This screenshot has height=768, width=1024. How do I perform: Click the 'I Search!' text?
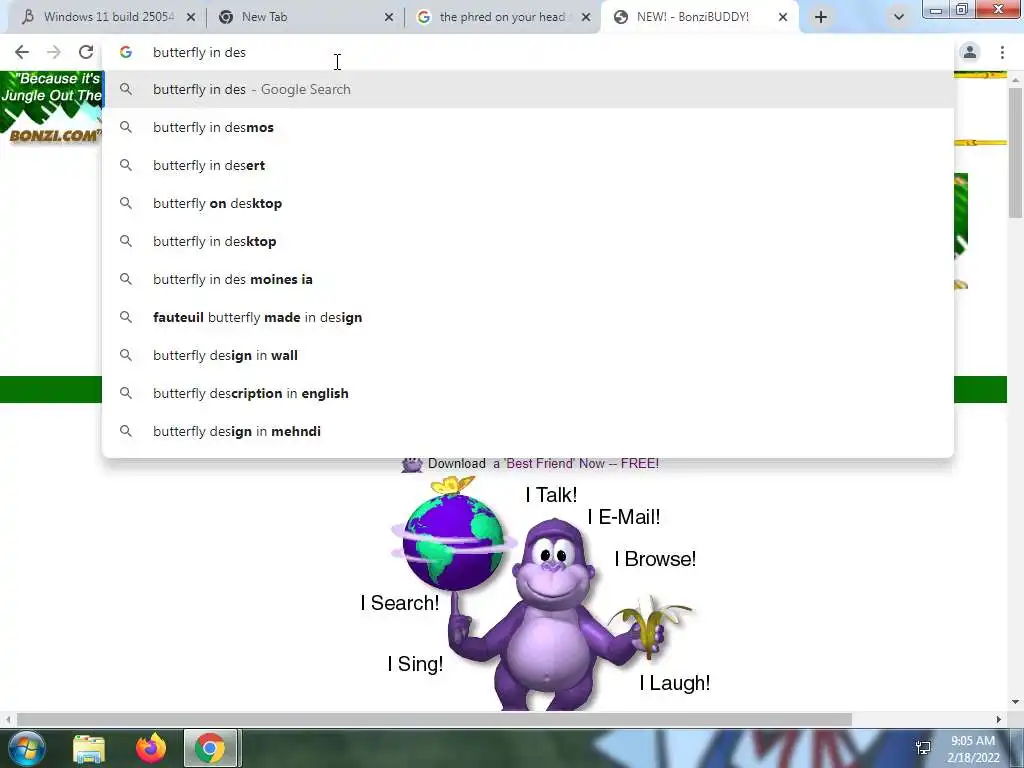coord(400,603)
